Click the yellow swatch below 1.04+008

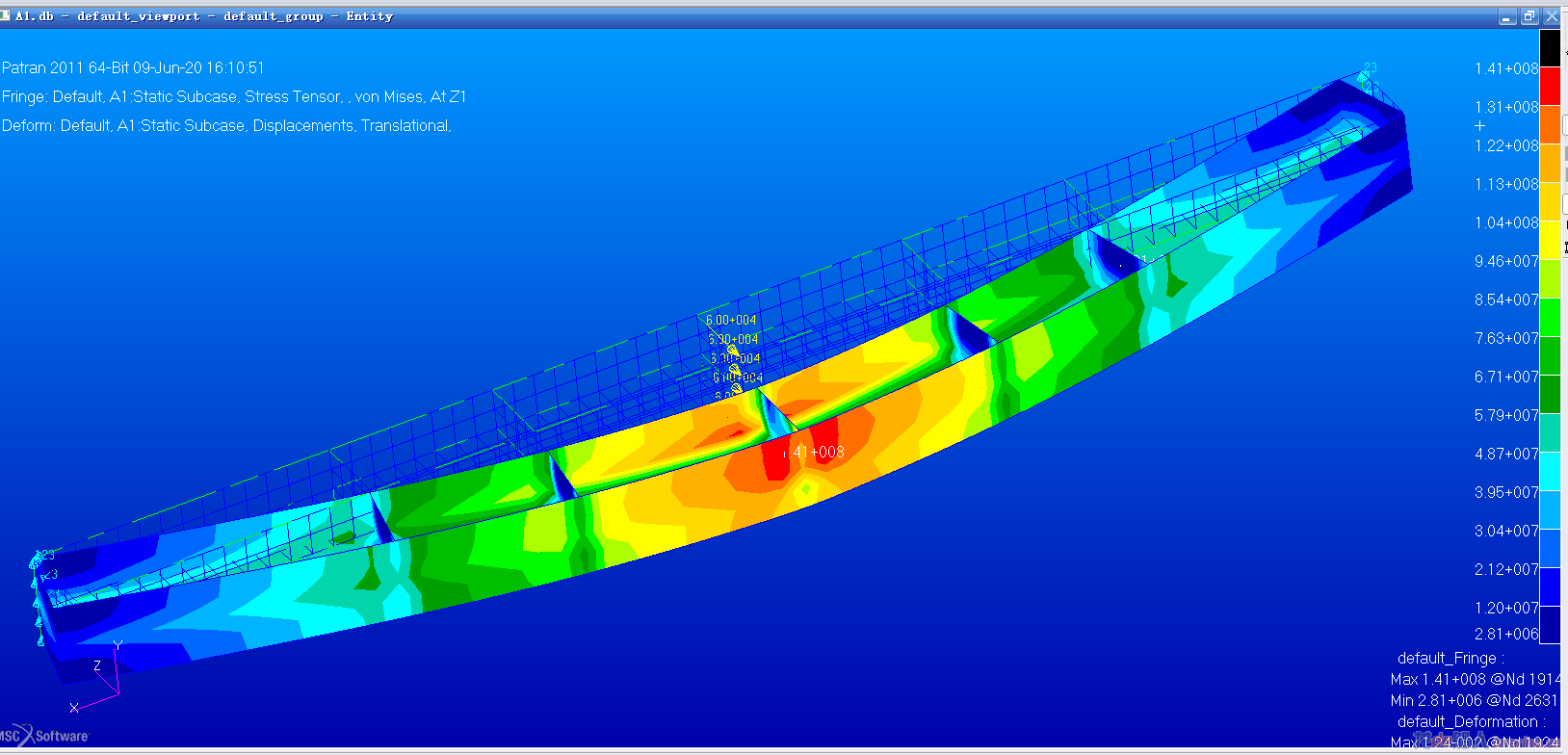tap(1550, 241)
